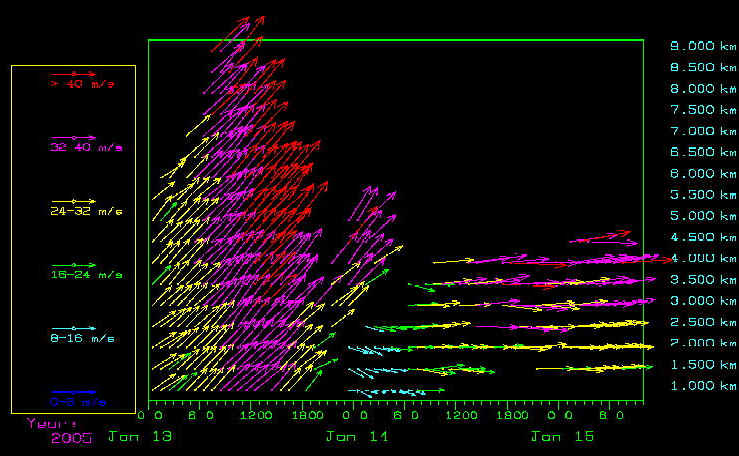Select the 9.000 km altitude label
739x456 pixels.
point(704,46)
